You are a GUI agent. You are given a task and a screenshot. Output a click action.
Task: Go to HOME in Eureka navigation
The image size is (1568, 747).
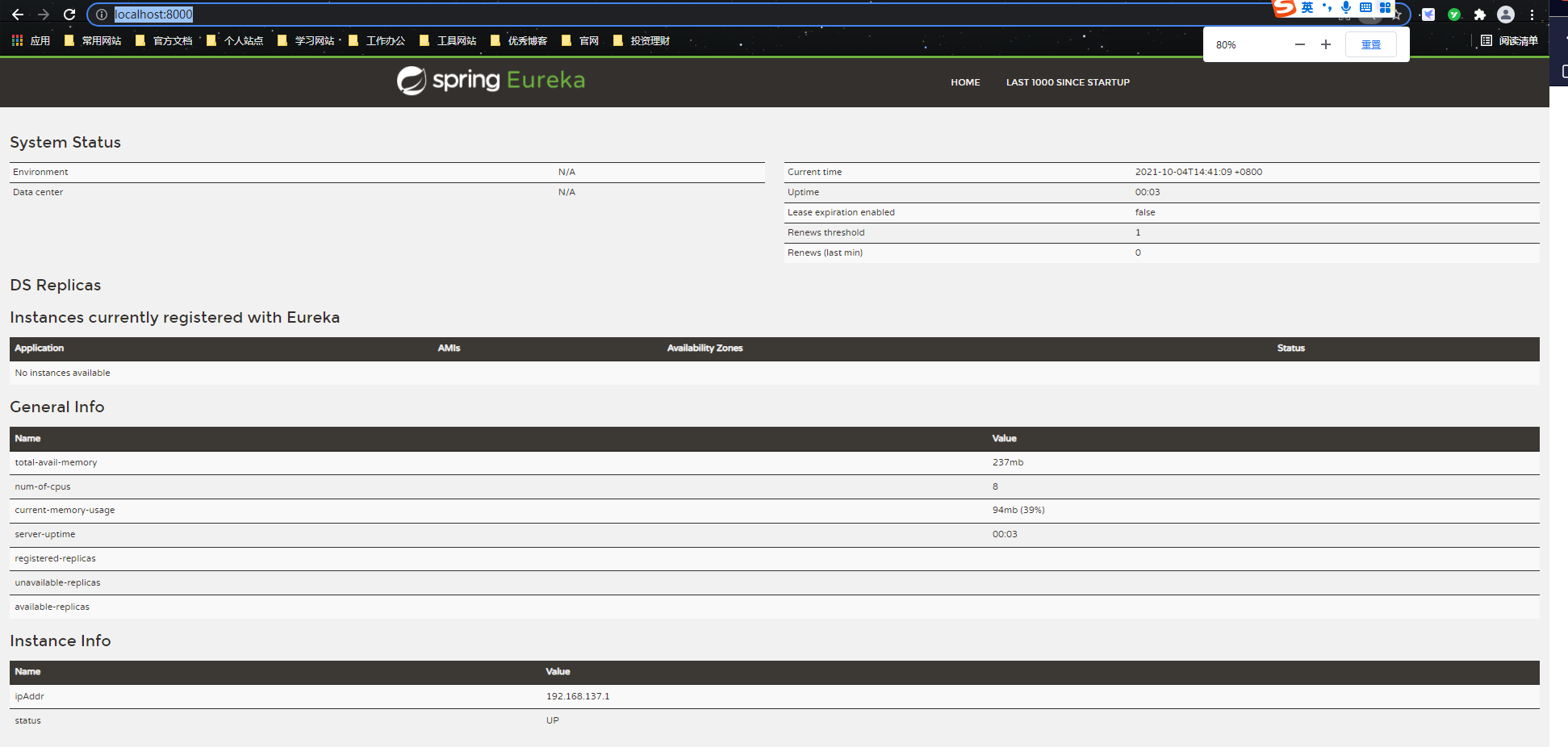(965, 82)
